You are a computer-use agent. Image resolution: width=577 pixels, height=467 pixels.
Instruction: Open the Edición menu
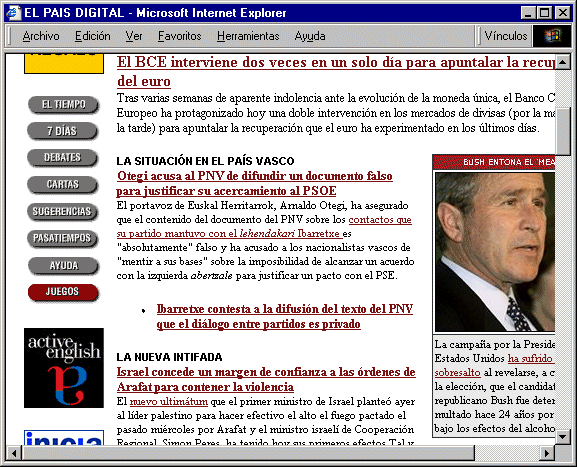click(x=93, y=36)
